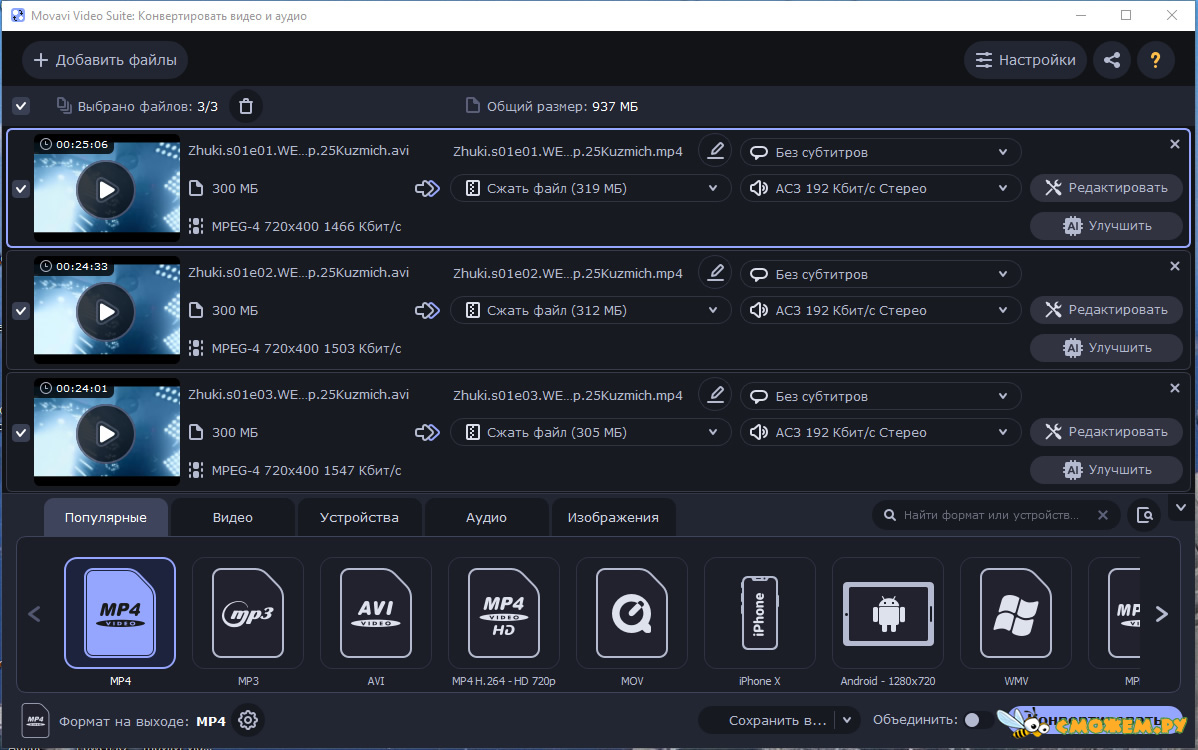Viewport: 1198px width, 750px height.
Task: Choose Android 1280x720 device preset
Action: [888, 613]
